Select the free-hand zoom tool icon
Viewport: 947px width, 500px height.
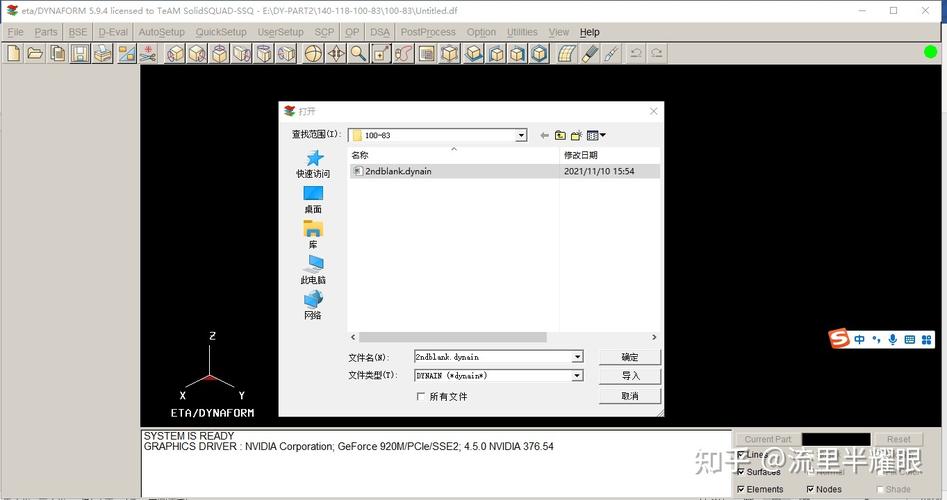coord(403,54)
